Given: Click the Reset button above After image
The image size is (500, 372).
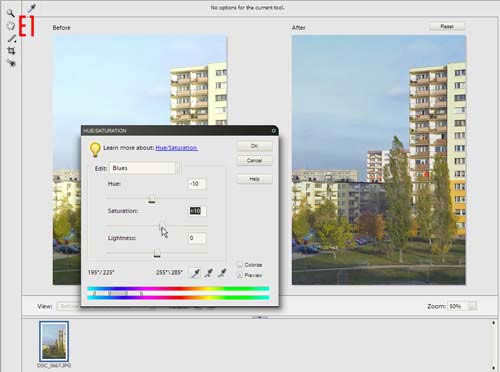Looking at the screenshot, I should 447,26.
